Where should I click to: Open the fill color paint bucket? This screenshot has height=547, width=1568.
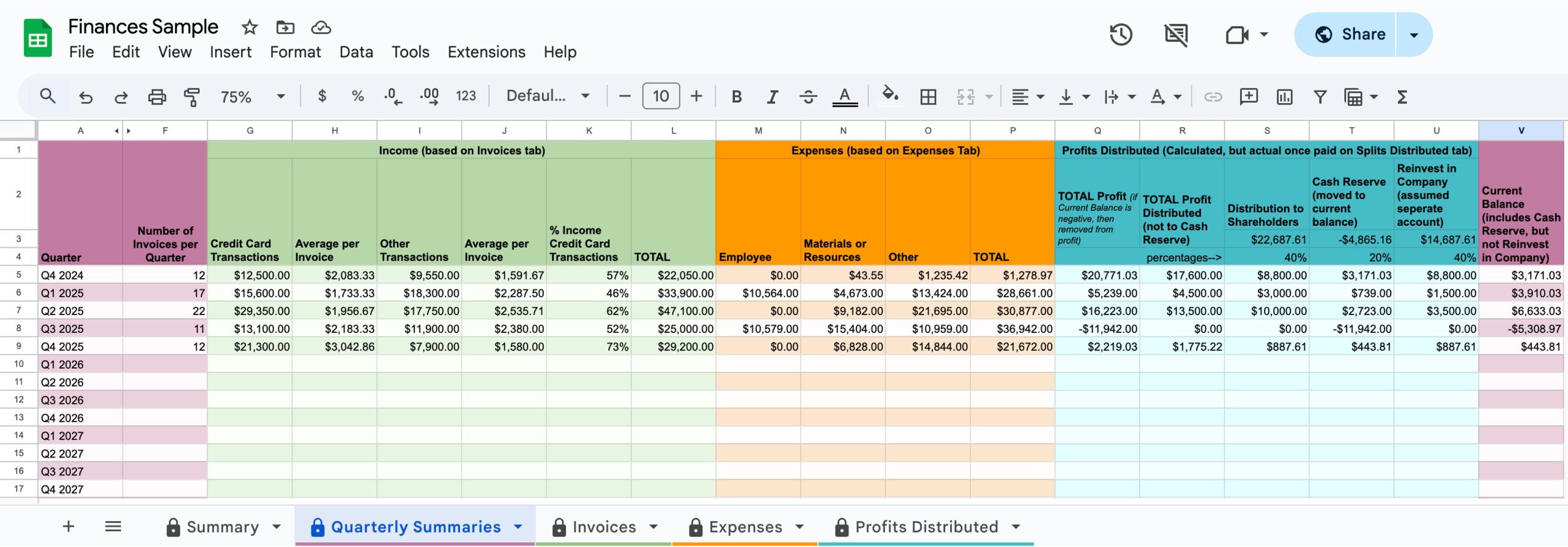[x=890, y=96]
